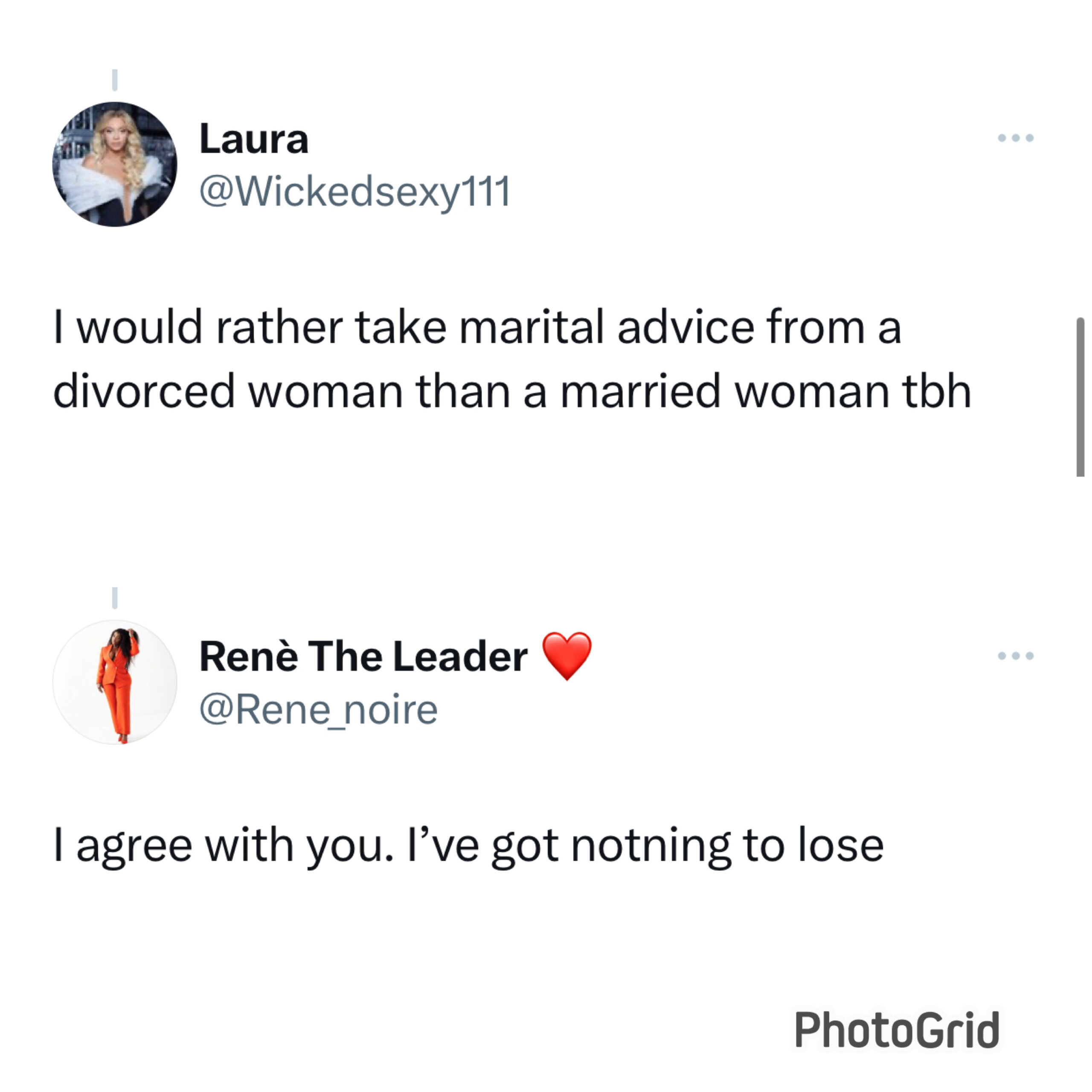
Task: Visit Renè The Leader's profile via name
Action: 363,656
